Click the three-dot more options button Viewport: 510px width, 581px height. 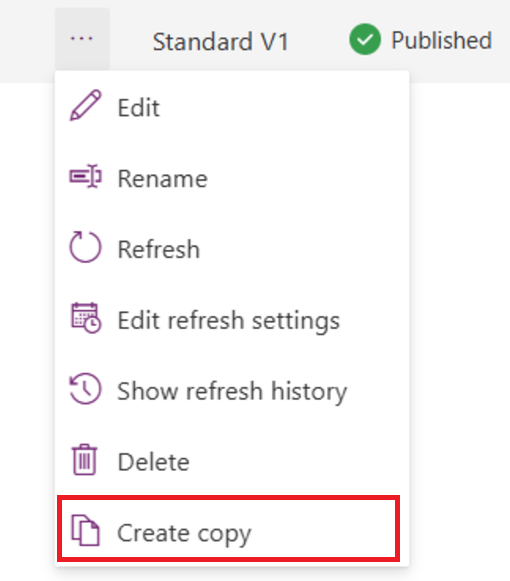pyautogui.click(x=82, y=39)
